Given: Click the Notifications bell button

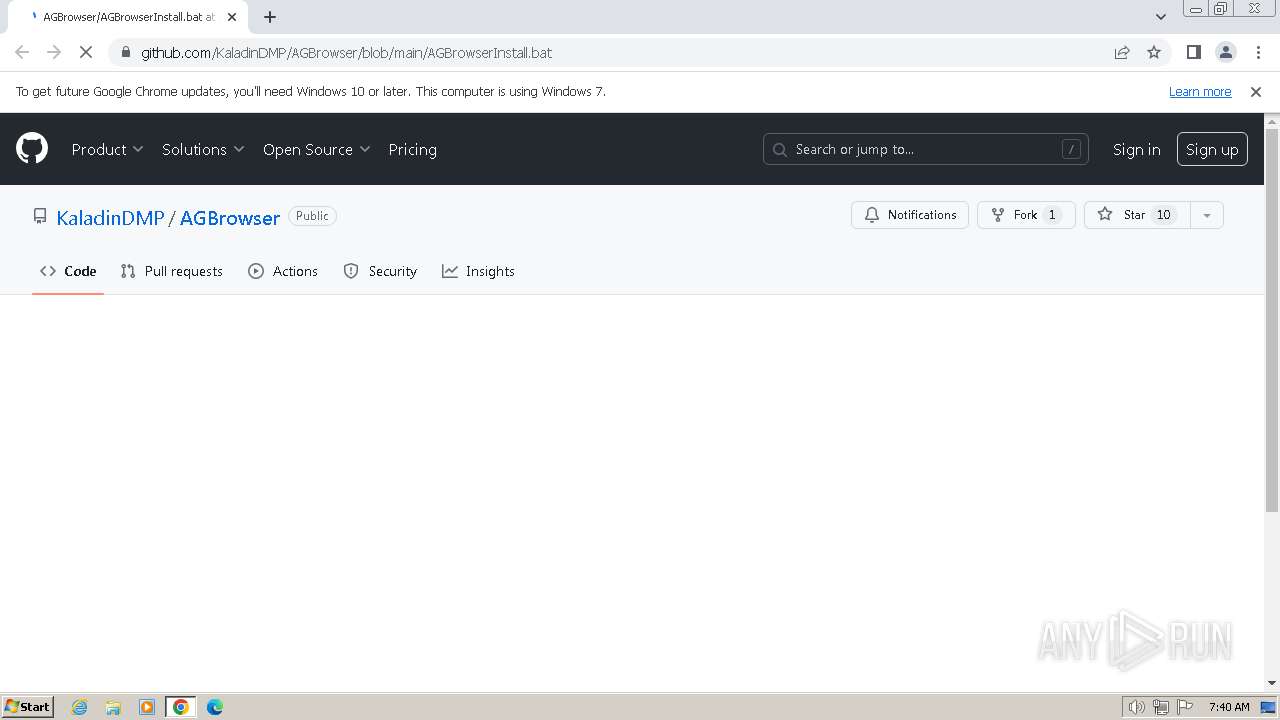Looking at the screenshot, I should (x=910, y=215).
